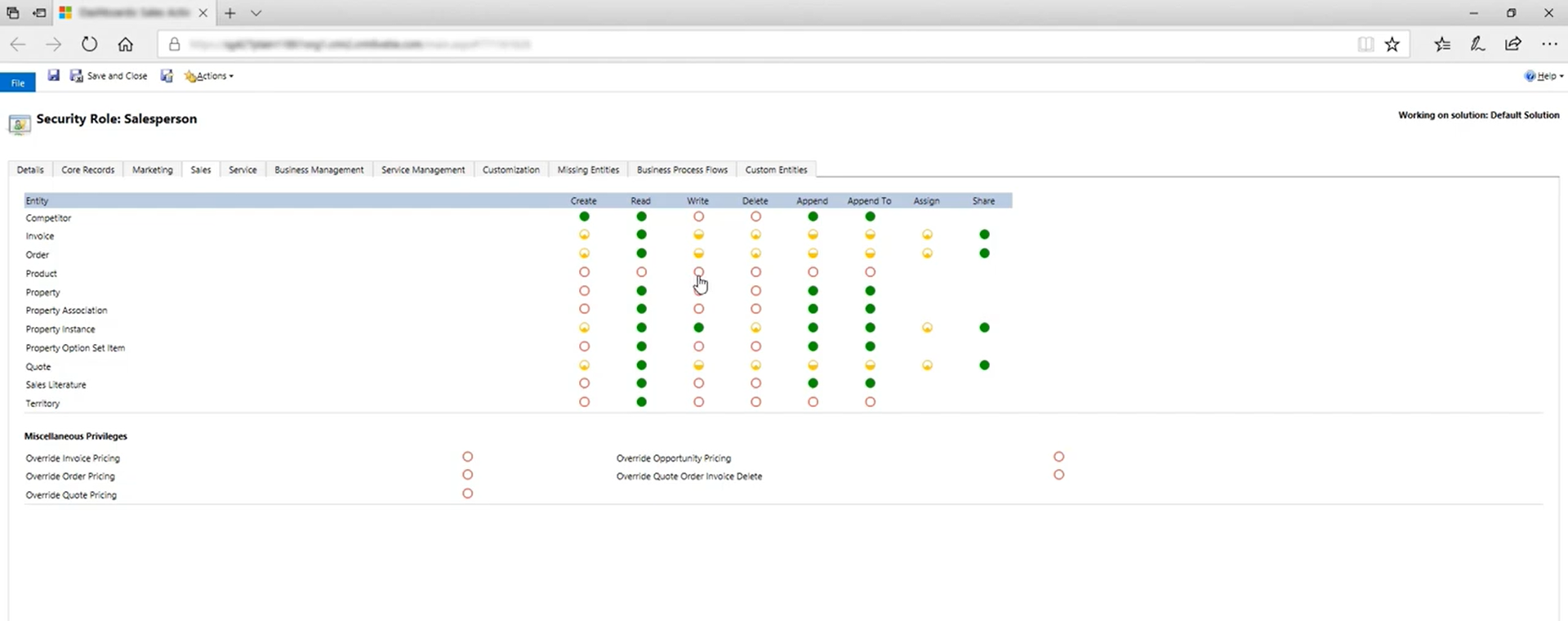Click the Sales Literature row label

coord(56,385)
